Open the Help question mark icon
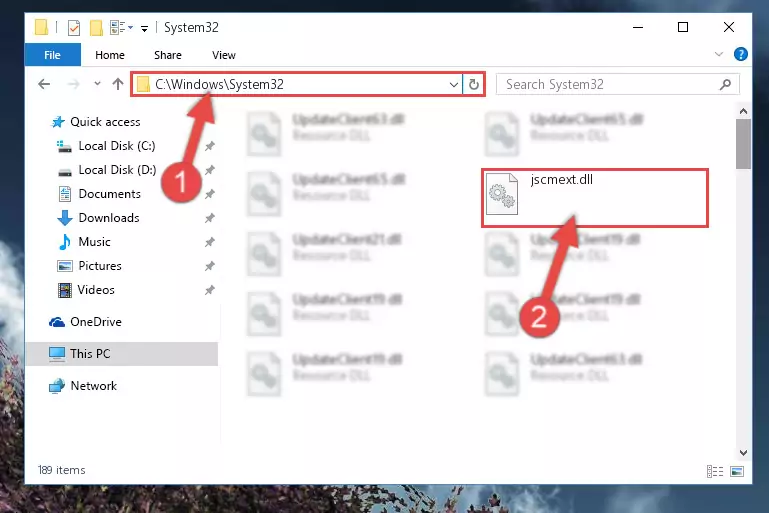 (741, 54)
